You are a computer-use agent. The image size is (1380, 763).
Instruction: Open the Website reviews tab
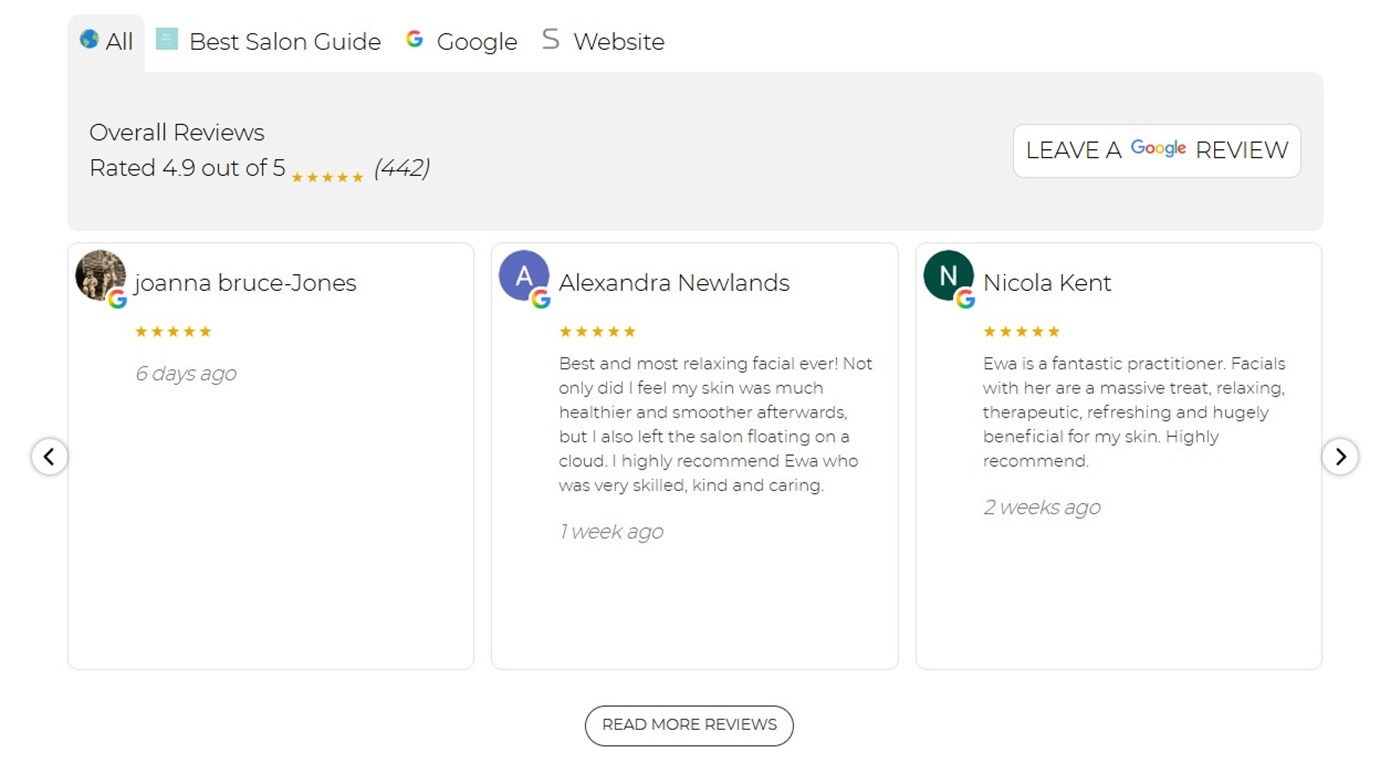[618, 41]
